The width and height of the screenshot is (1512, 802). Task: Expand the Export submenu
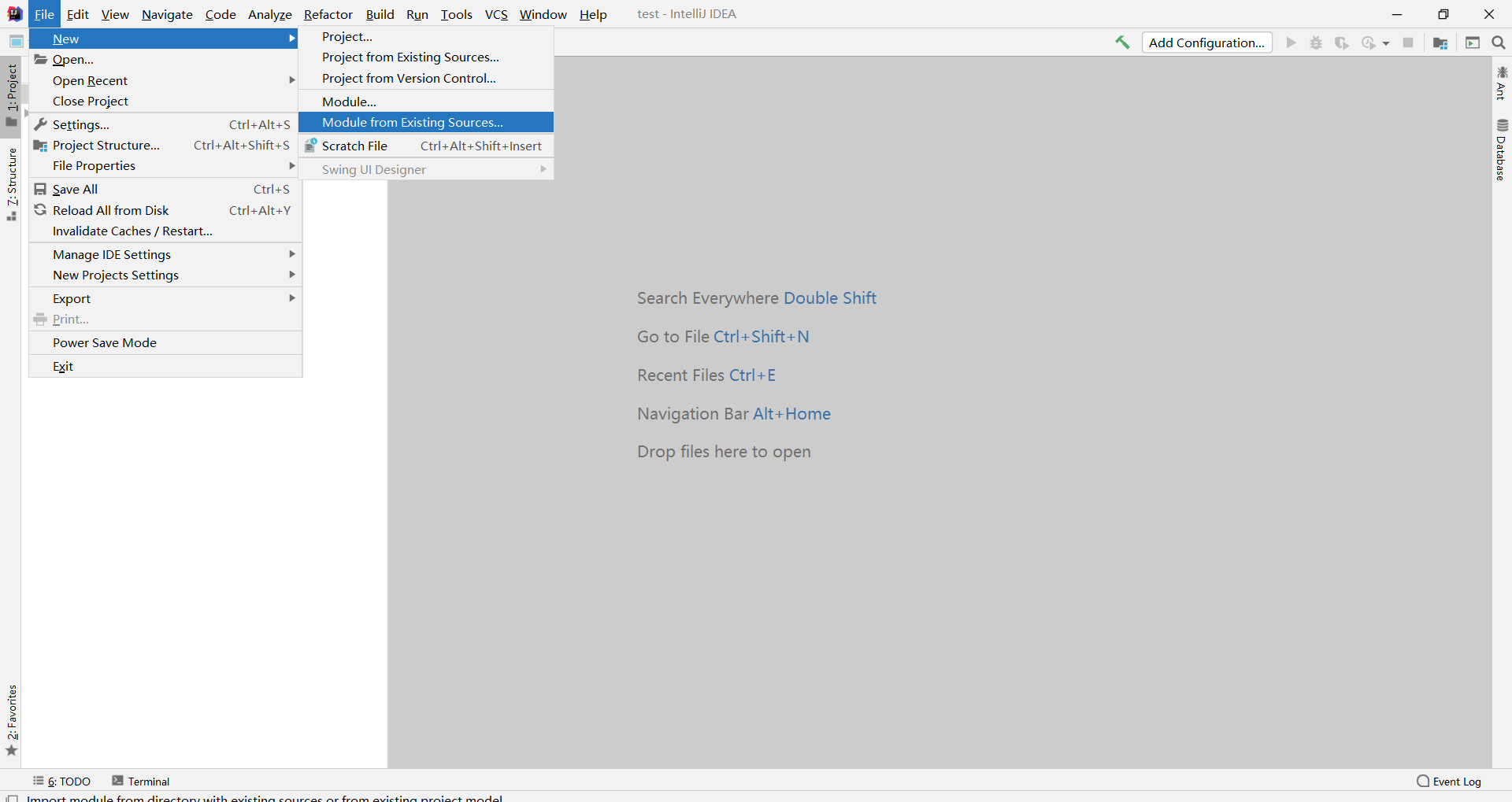pyautogui.click(x=165, y=298)
